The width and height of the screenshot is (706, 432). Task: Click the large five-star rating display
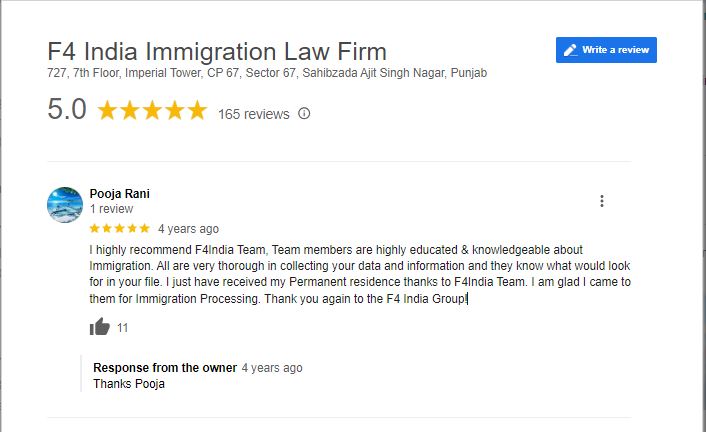(152, 110)
